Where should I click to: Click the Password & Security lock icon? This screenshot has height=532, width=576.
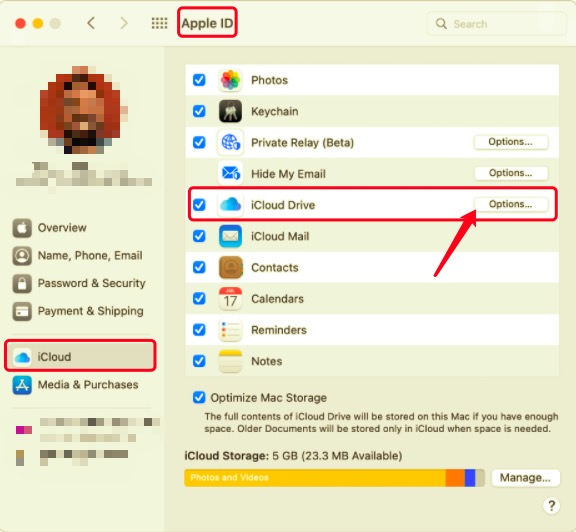coord(22,283)
